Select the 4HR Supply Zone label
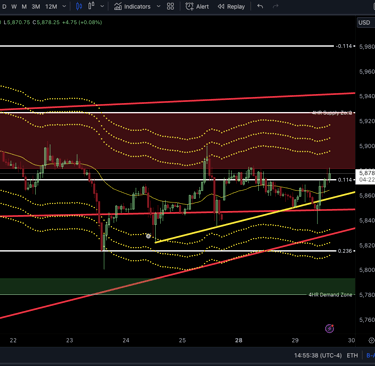375x366 pixels. click(332, 113)
